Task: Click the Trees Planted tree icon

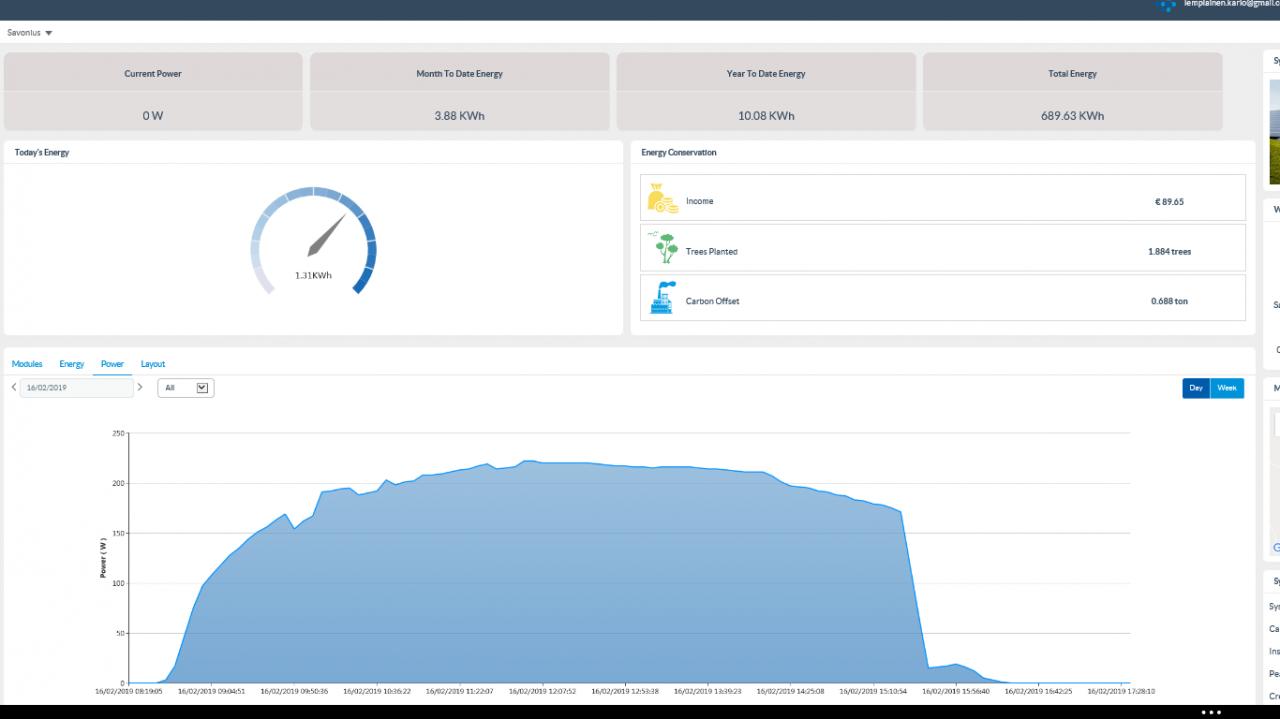Action: point(664,248)
